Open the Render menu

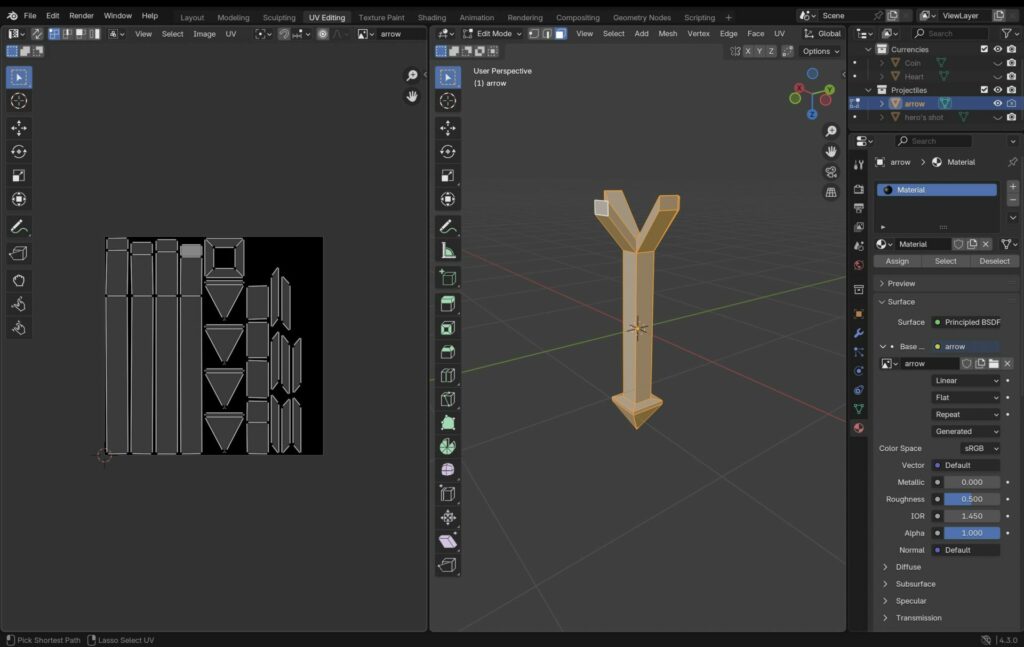(x=81, y=16)
